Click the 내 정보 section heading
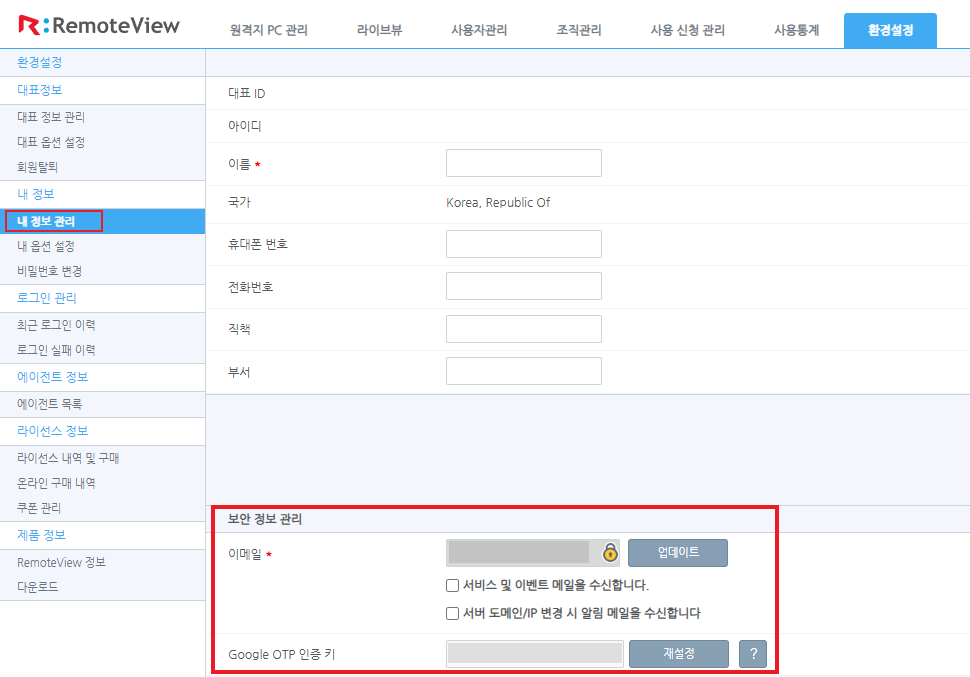Viewport: 970px width, 677px height. [x=36, y=194]
